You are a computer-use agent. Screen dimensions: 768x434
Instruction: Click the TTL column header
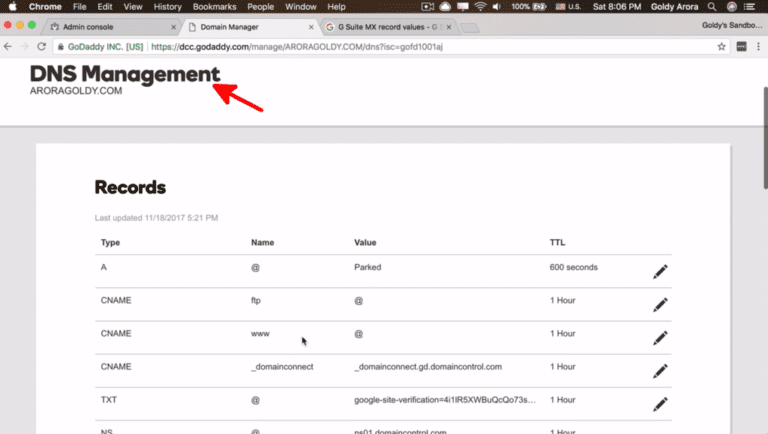tap(557, 242)
